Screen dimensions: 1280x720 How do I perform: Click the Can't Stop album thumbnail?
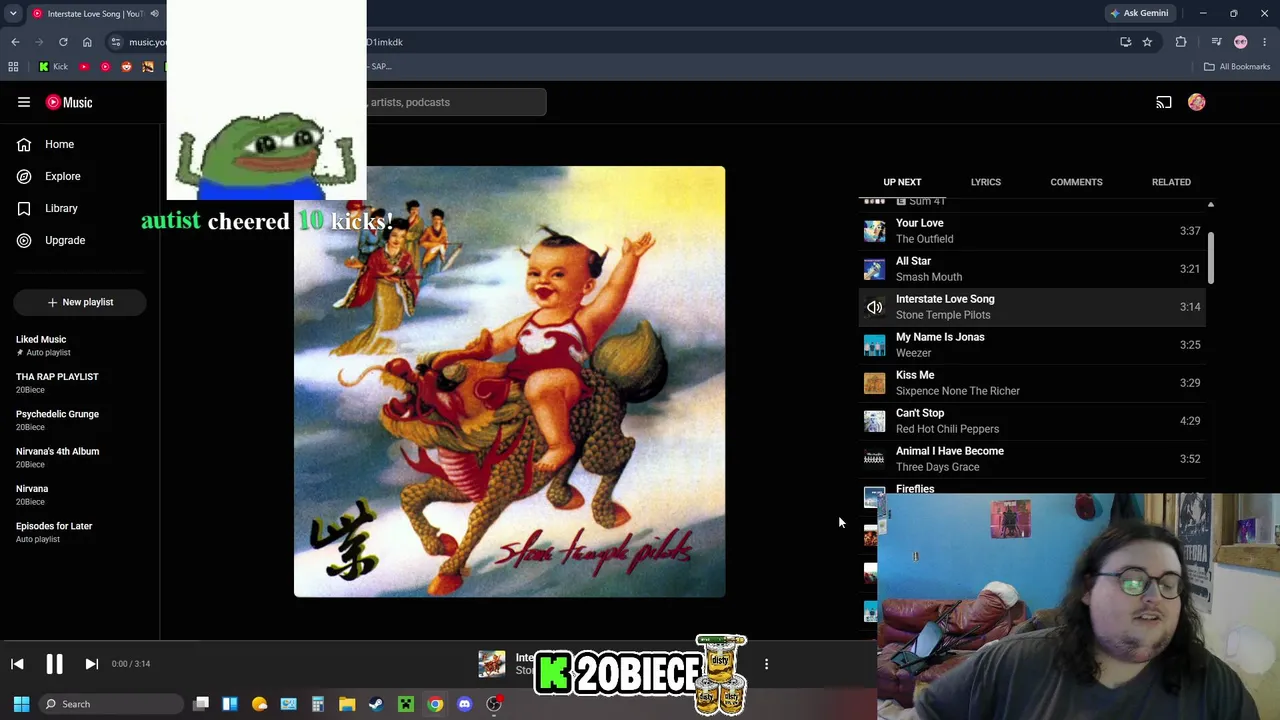coord(875,421)
